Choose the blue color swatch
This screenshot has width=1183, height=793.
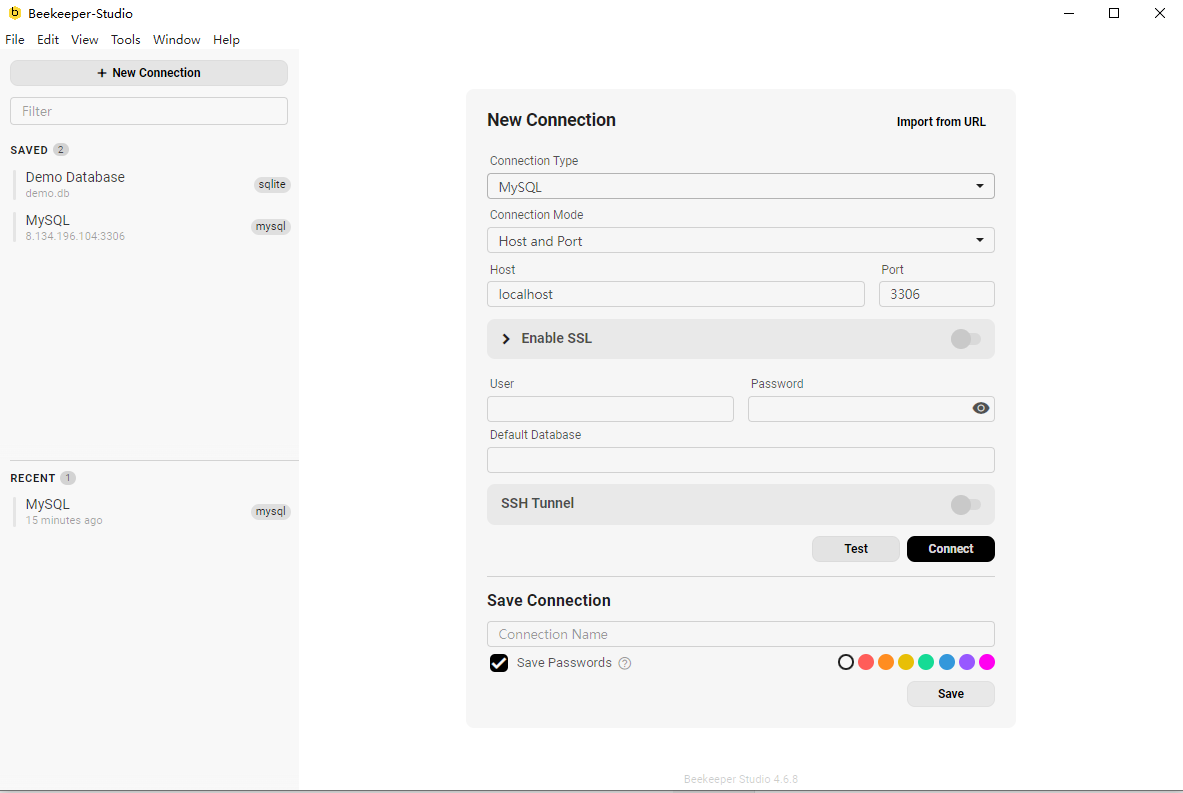pos(947,662)
